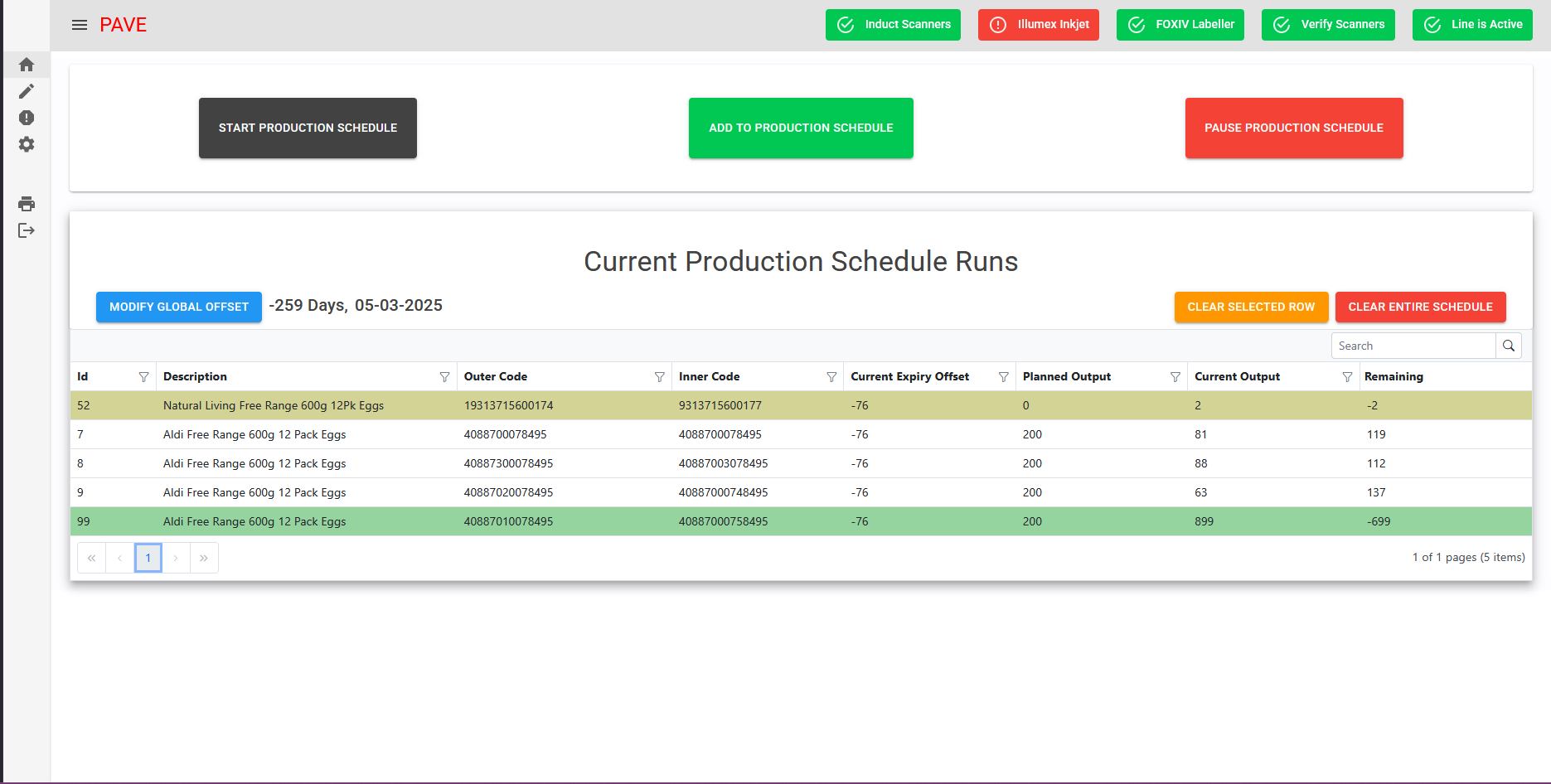Select row Natural Living Free Range 600g 12Pk Eggs
This screenshot has width=1551, height=784.
tap(801, 405)
